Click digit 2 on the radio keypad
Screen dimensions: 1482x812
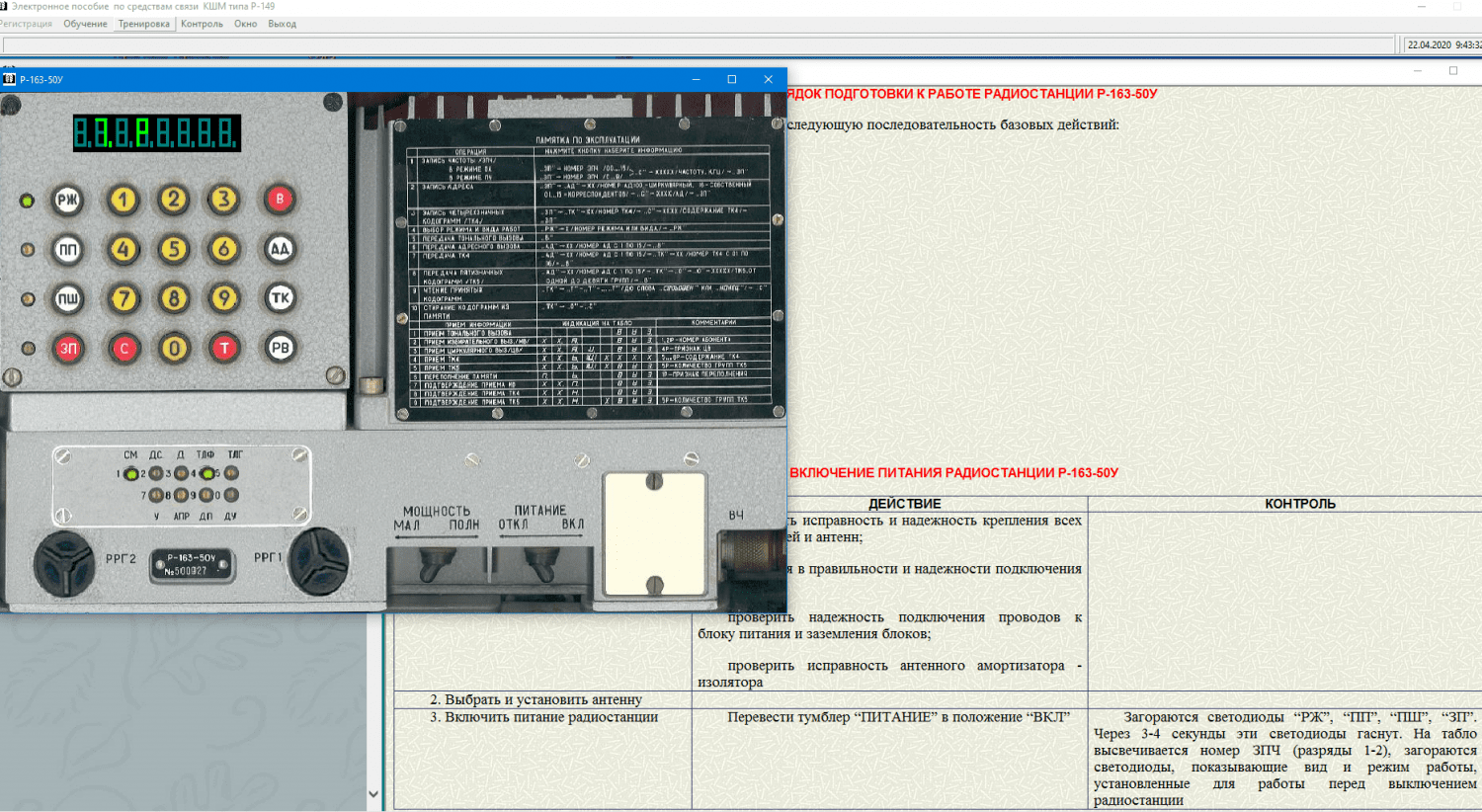pyautogui.click(x=174, y=201)
